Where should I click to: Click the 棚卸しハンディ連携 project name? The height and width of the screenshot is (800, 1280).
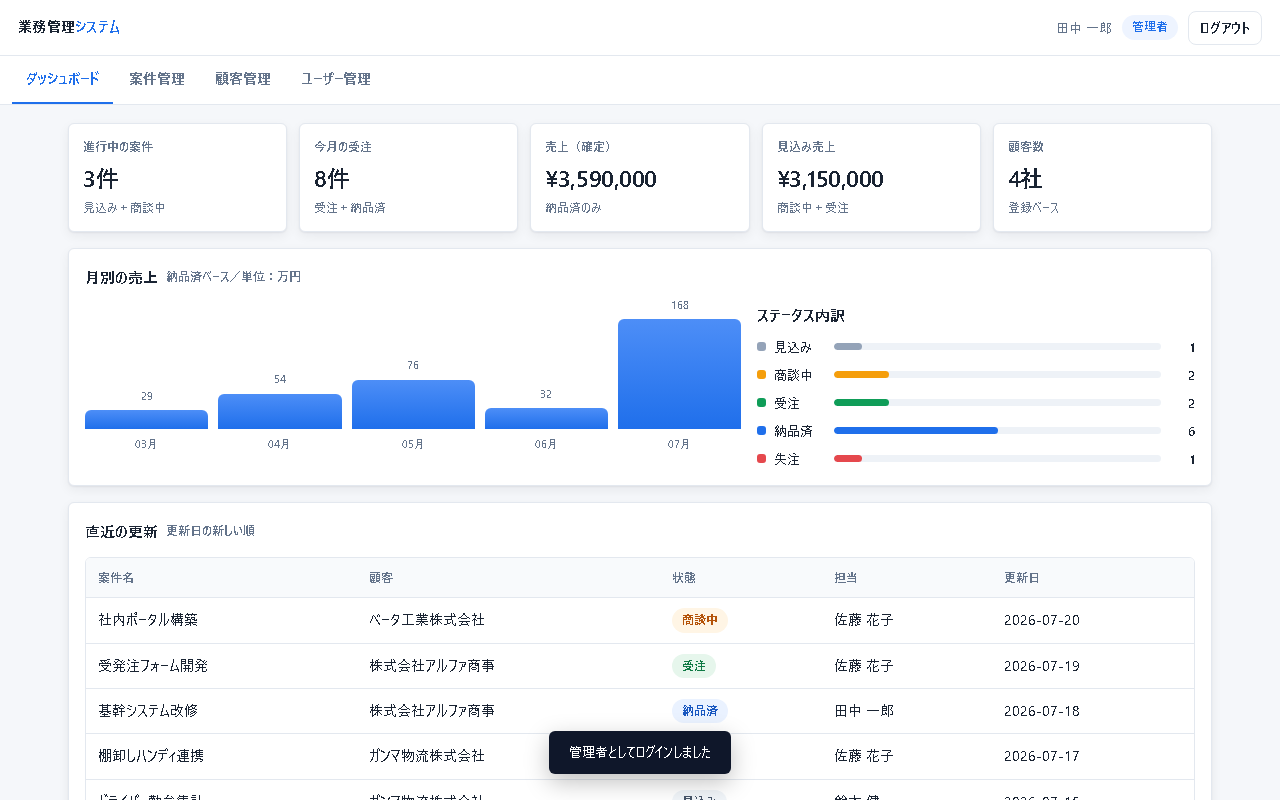151,756
